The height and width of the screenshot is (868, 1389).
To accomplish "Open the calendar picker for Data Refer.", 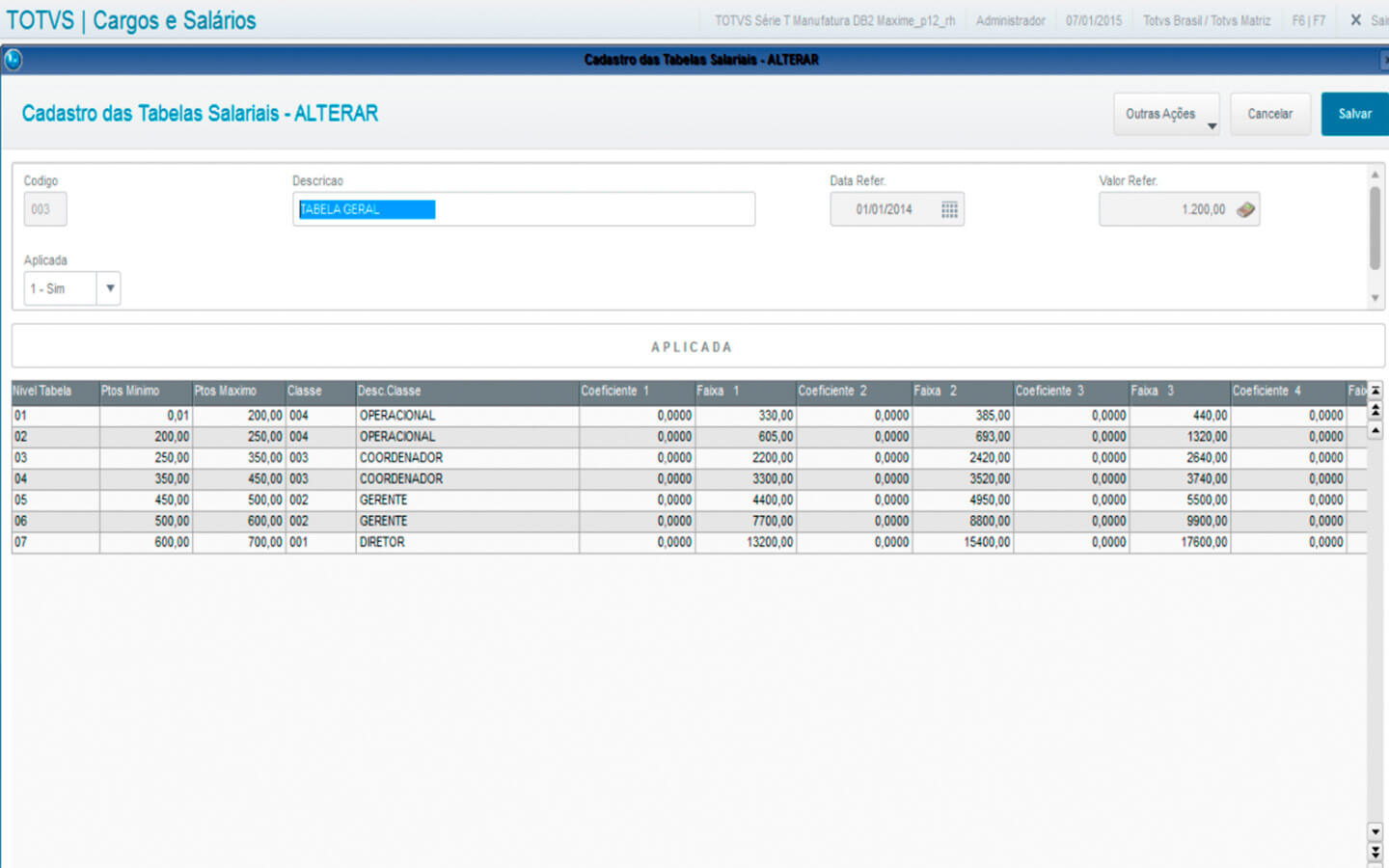I will (949, 210).
